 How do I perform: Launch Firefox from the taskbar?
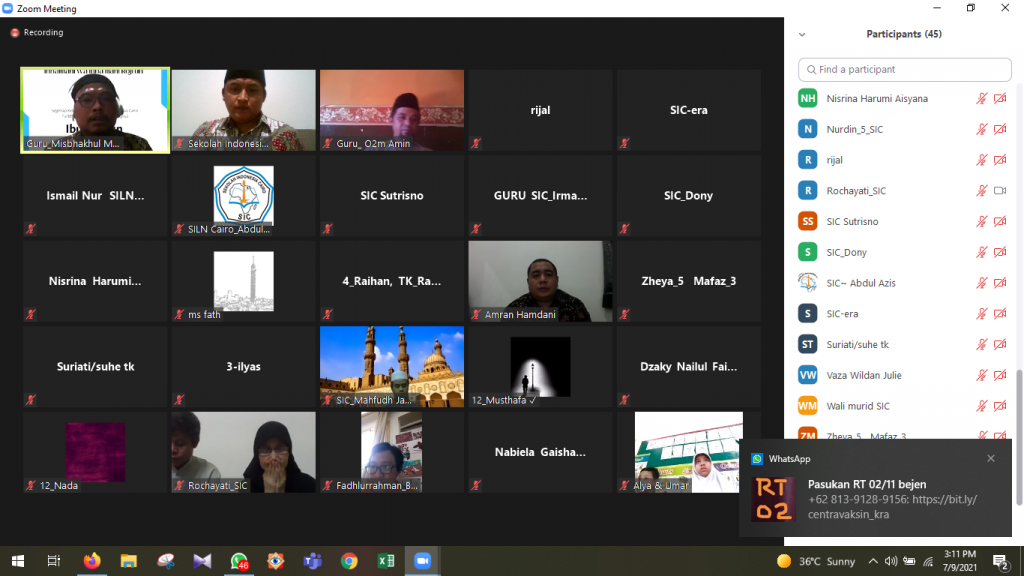click(x=92, y=561)
